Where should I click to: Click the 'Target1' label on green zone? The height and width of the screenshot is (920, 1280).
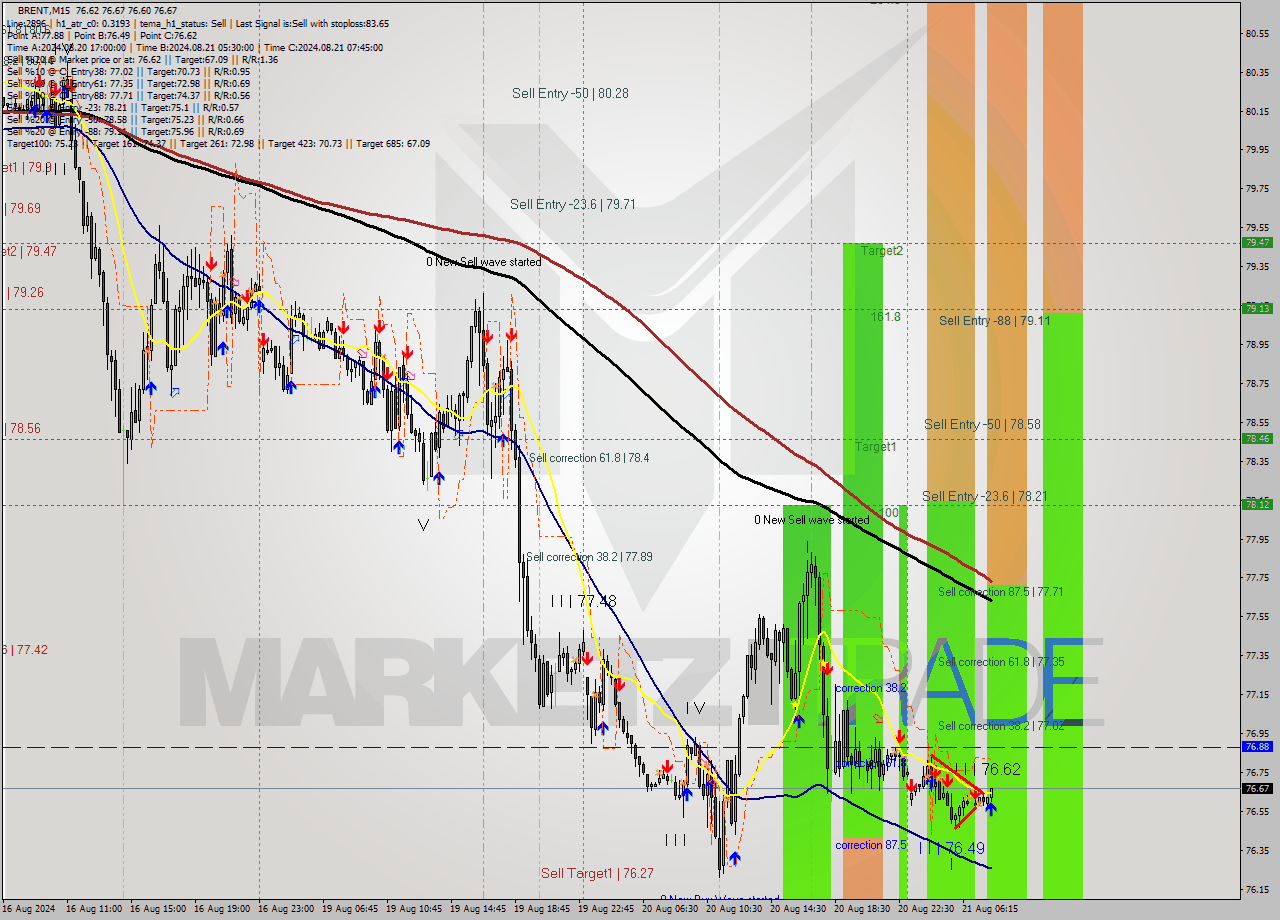click(x=875, y=447)
